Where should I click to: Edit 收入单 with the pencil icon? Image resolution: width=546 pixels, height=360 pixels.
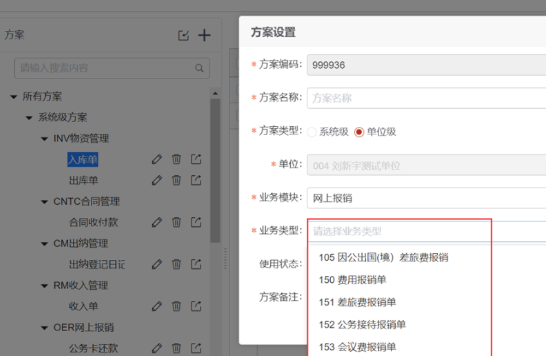157,306
